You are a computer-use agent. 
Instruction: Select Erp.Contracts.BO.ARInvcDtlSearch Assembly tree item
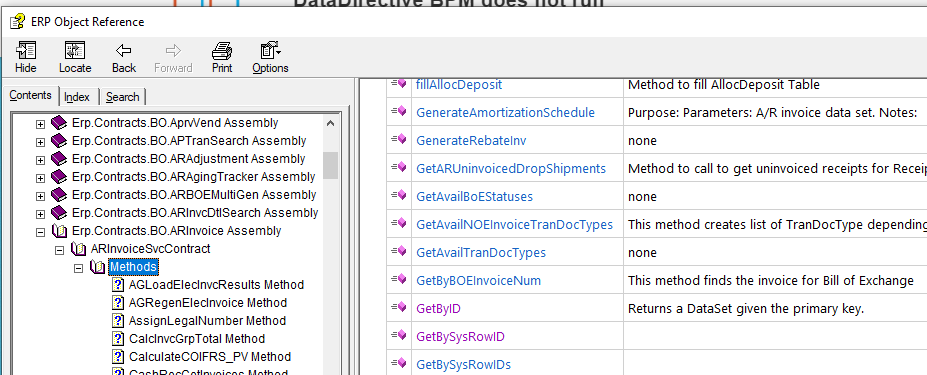coord(195,212)
